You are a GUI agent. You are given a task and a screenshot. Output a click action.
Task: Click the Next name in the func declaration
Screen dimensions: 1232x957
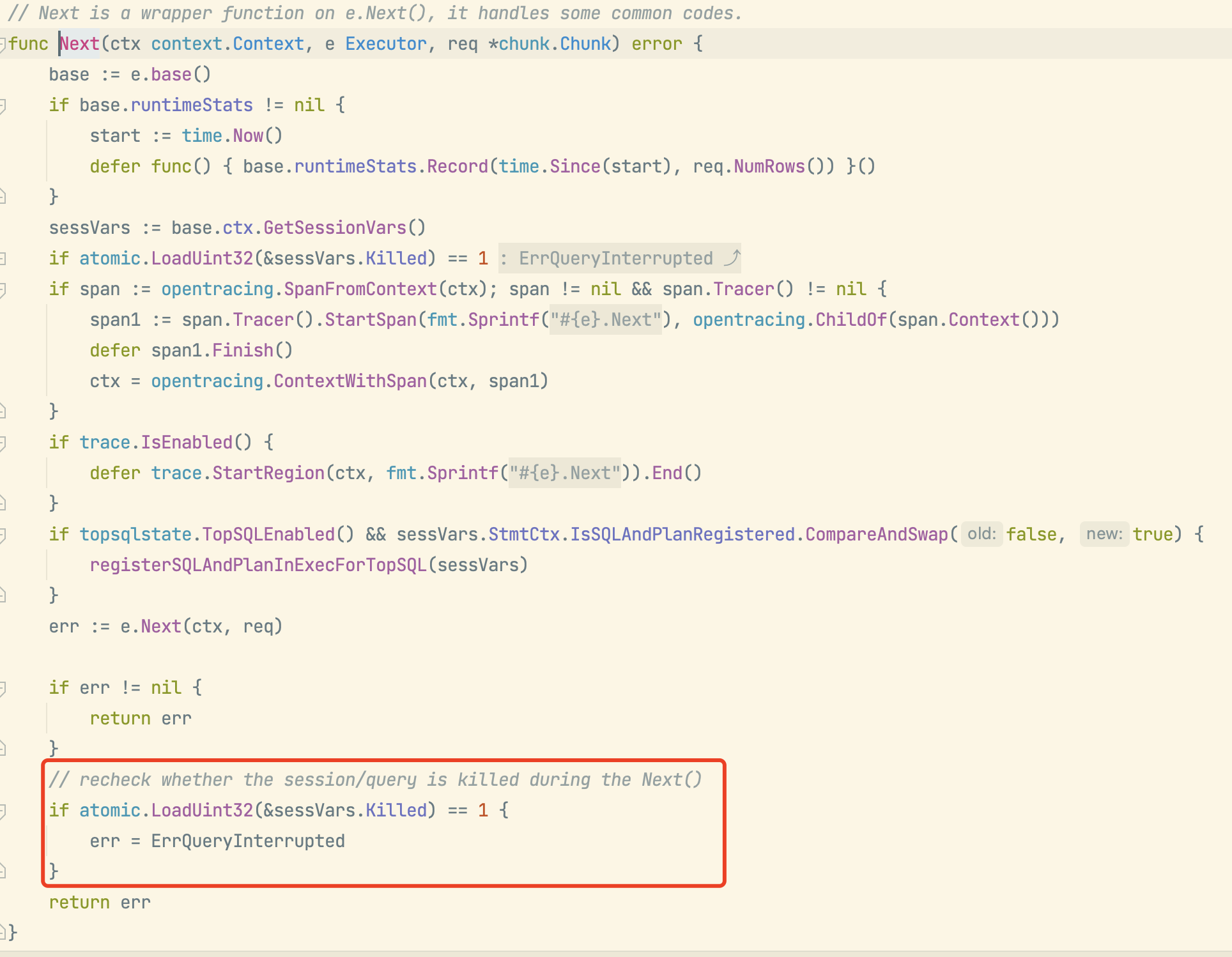[x=80, y=44]
